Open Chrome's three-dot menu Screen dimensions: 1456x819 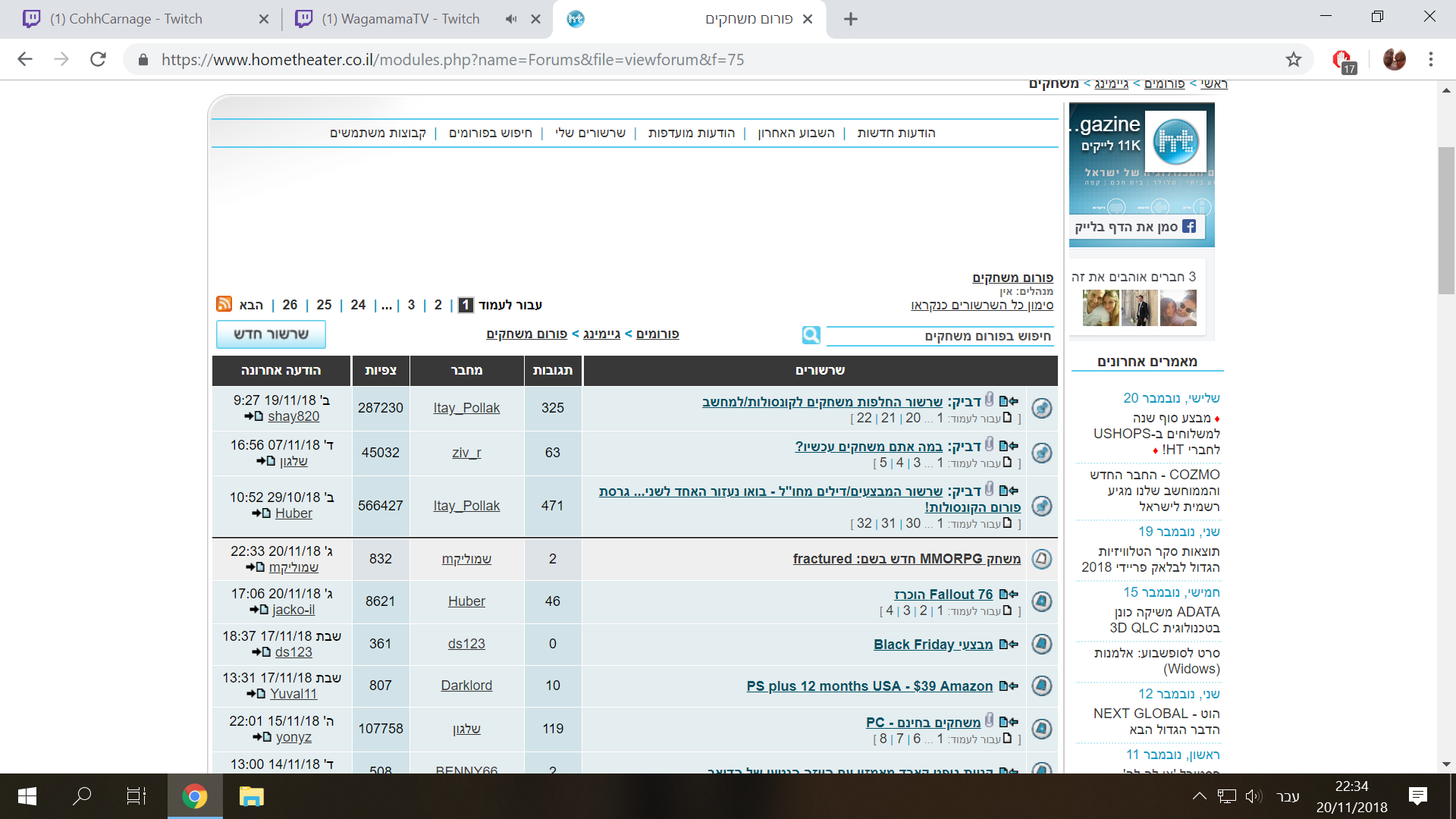click(1430, 59)
